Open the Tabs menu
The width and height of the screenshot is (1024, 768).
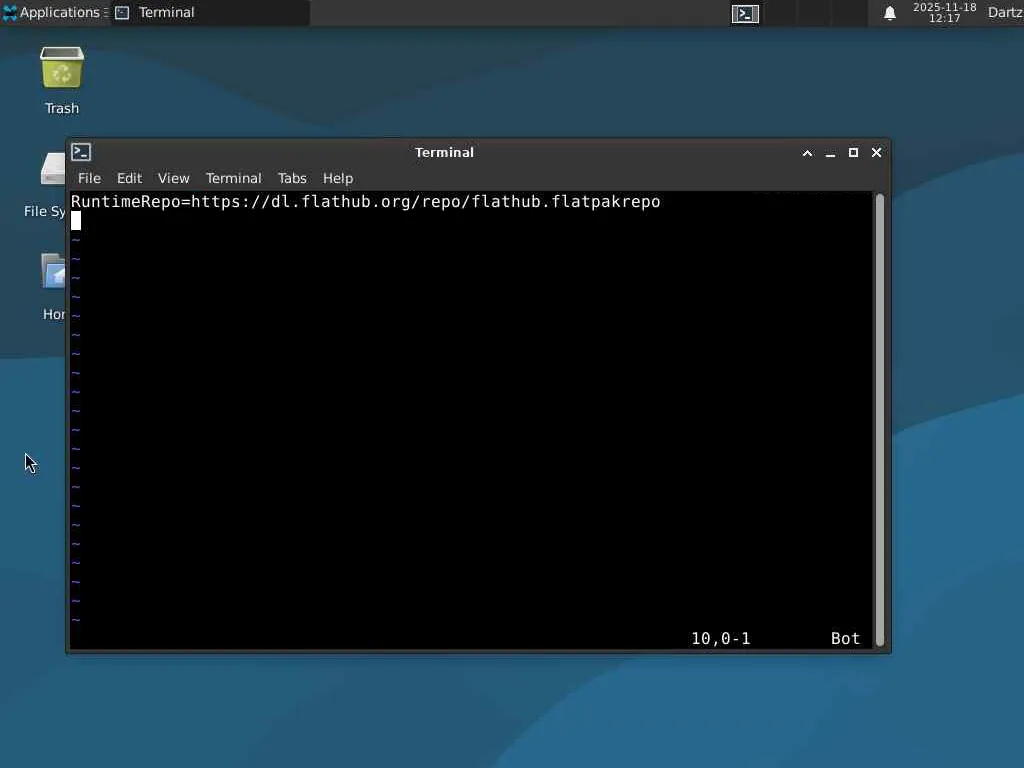click(292, 178)
